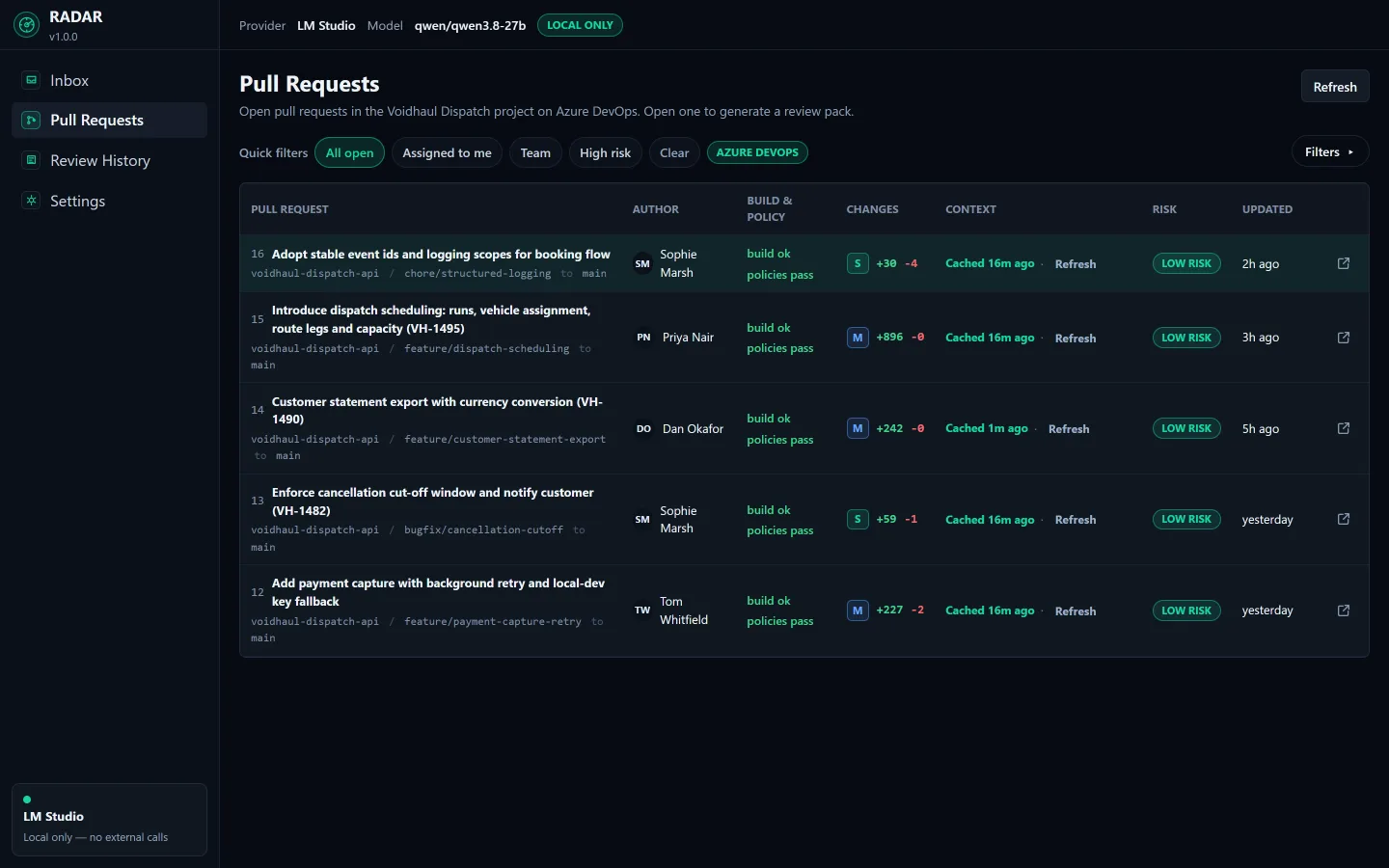This screenshot has height=868, width=1389.
Task: Refresh context for payment capture PR
Action: 1076,611
